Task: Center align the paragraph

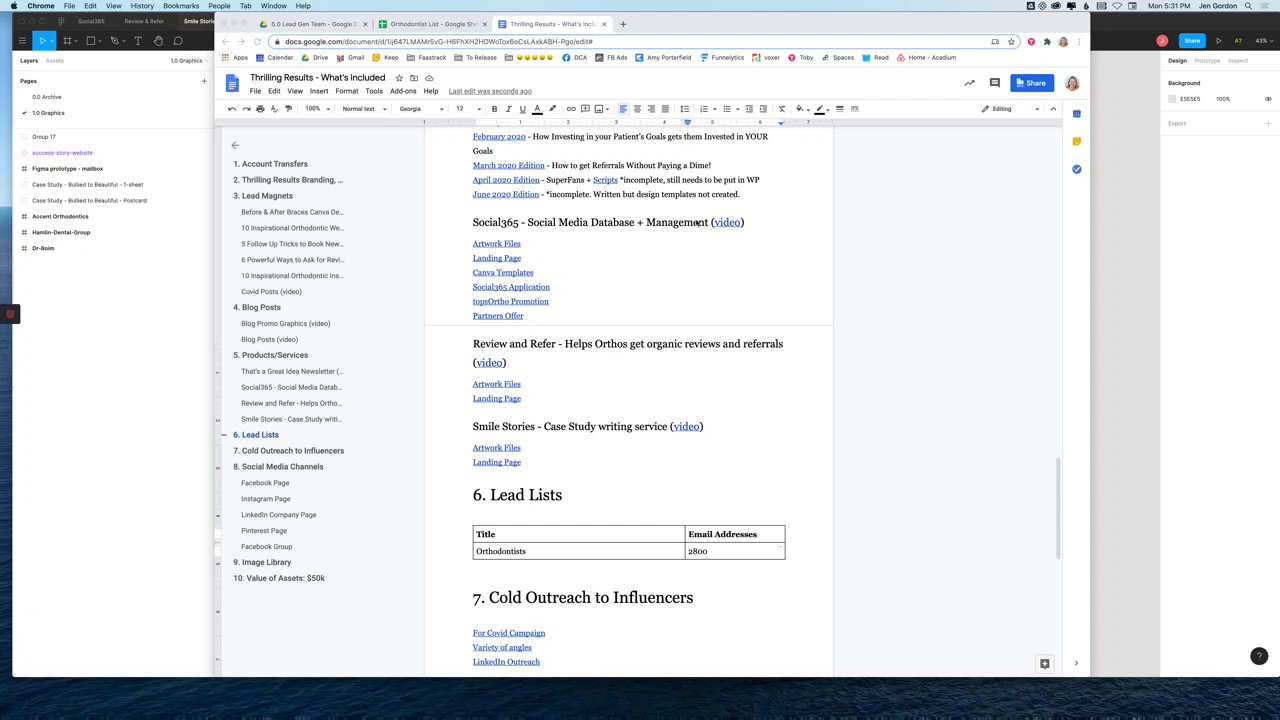Action: tap(637, 109)
